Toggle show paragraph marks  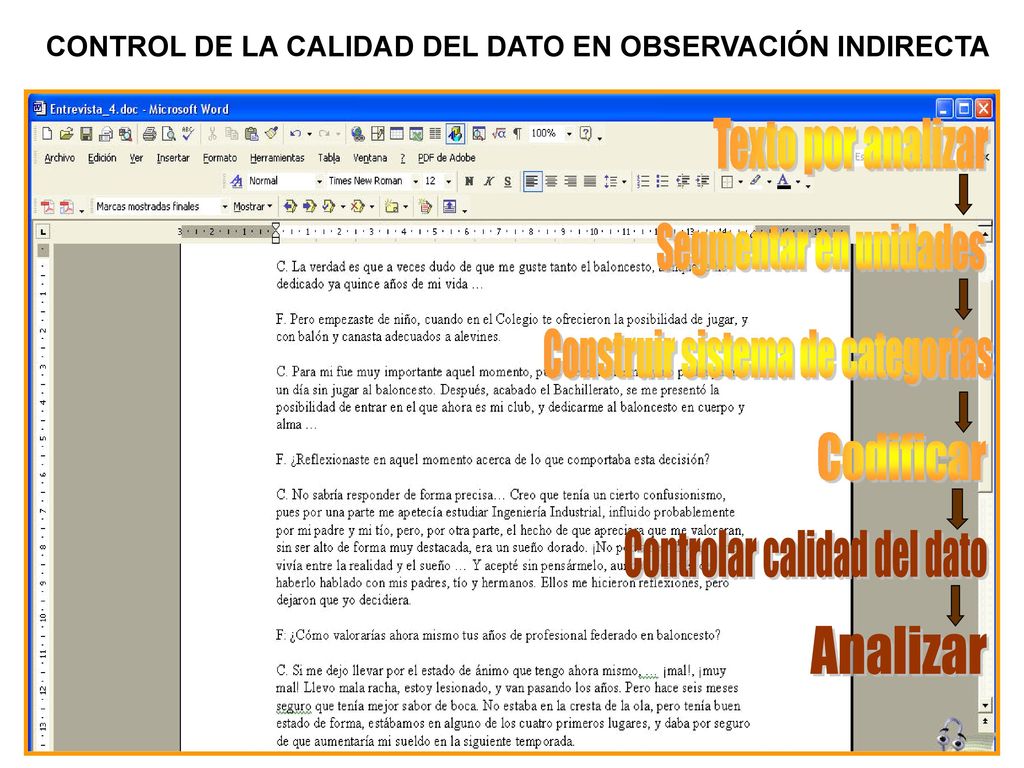click(x=517, y=134)
